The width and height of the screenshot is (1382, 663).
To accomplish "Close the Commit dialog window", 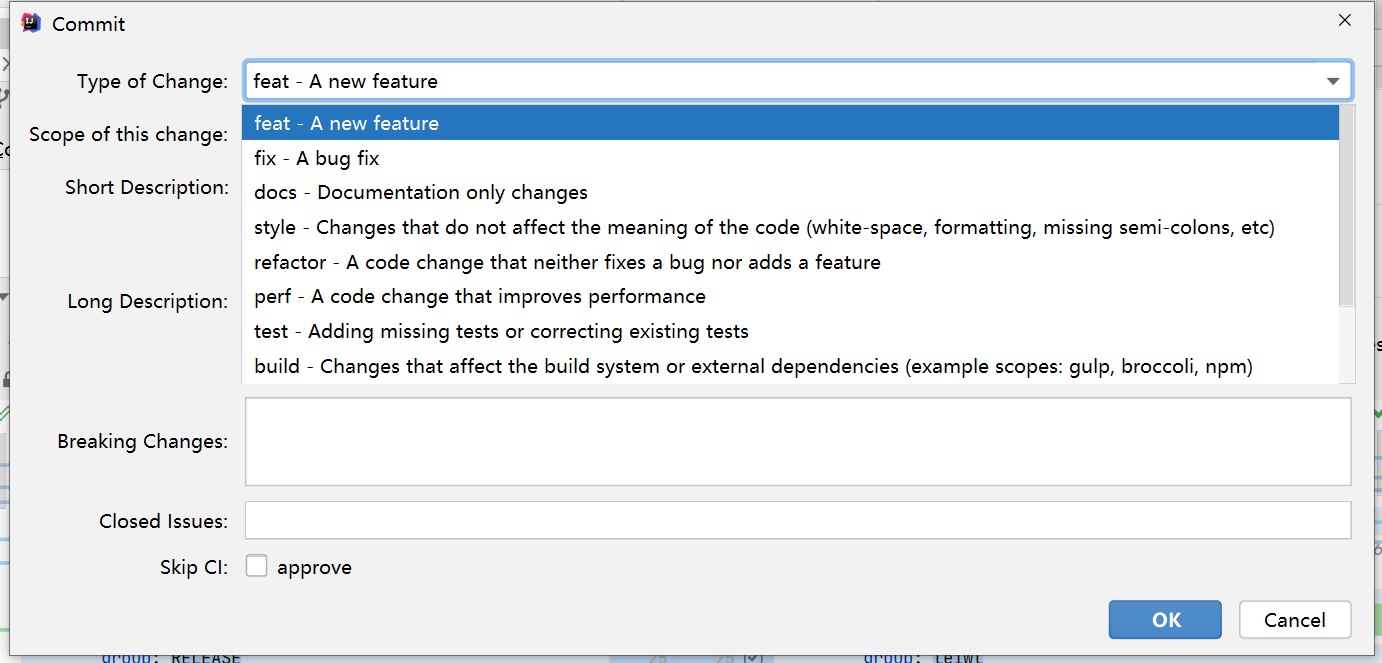I will [1345, 20].
